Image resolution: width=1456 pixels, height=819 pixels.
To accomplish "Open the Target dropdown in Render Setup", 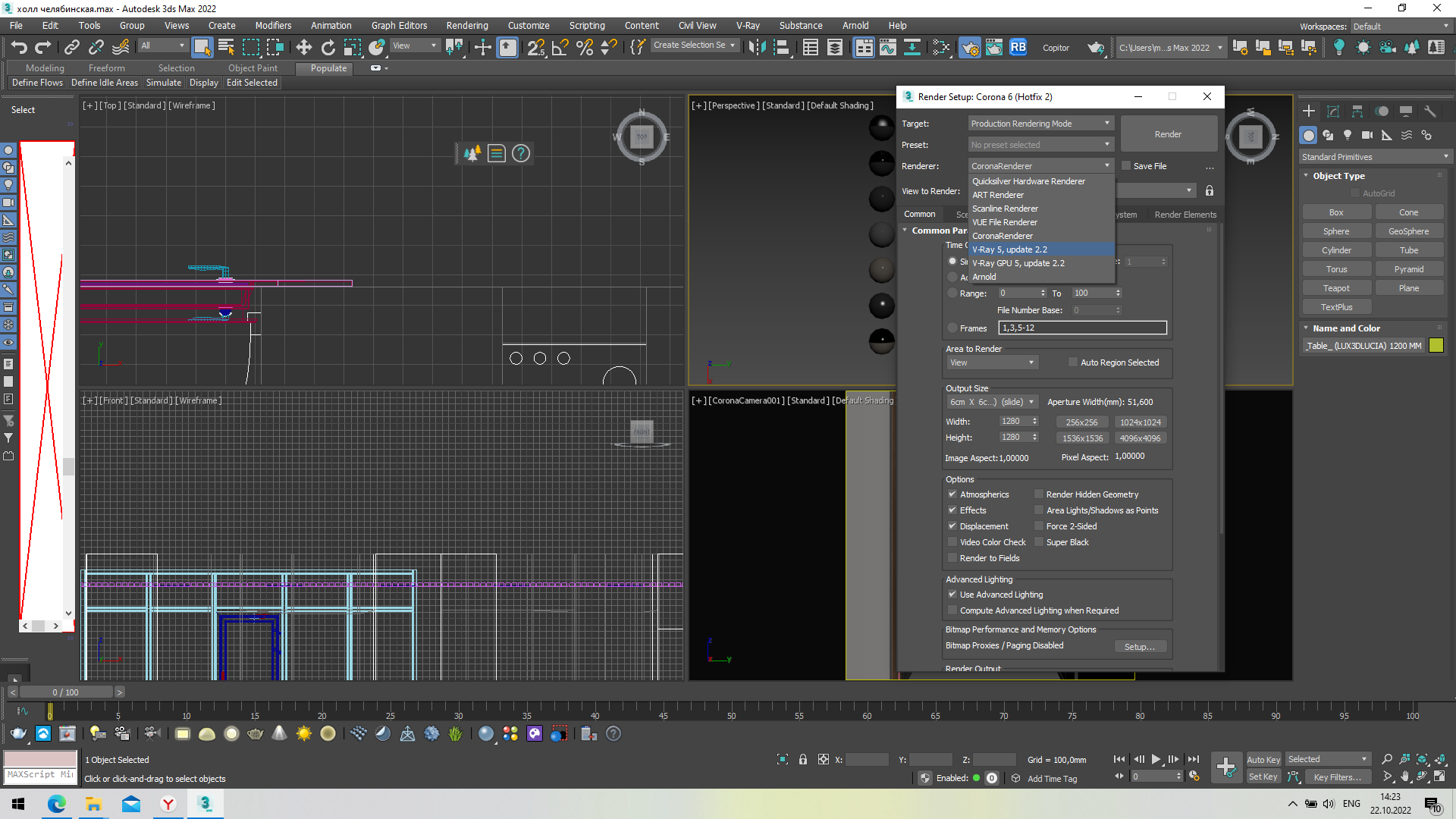I will point(1040,124).
